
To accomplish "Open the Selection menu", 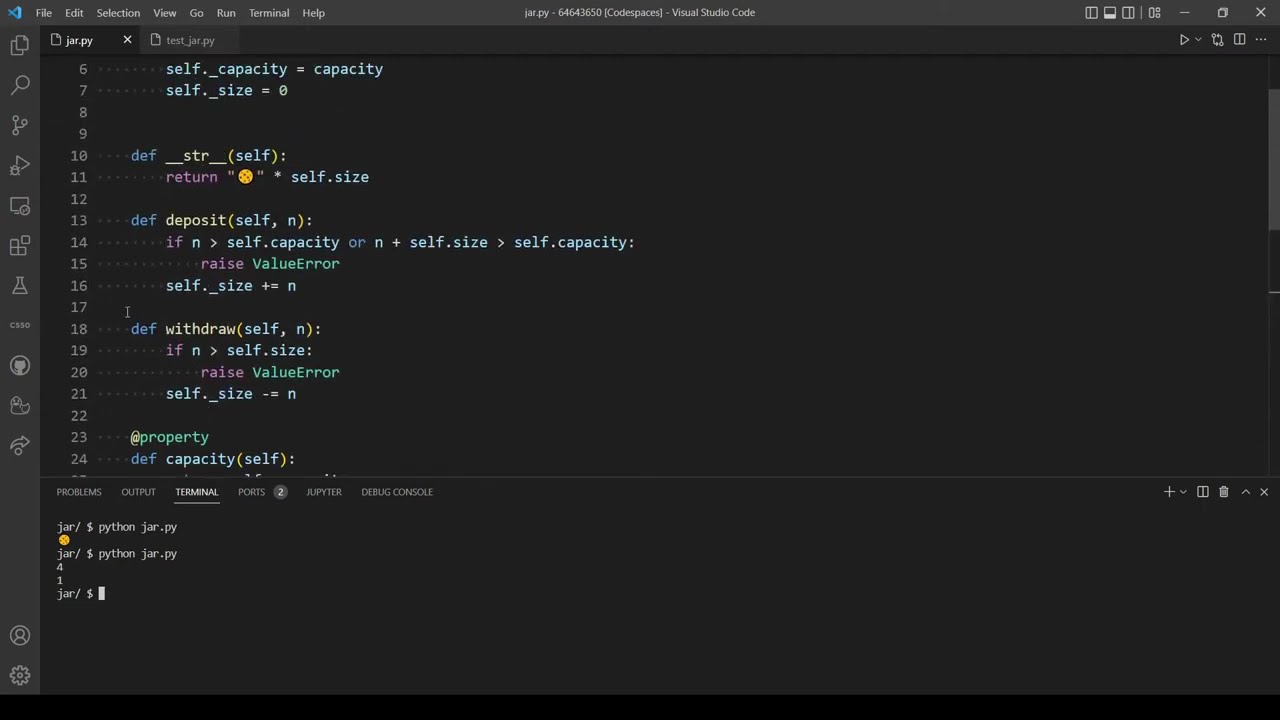I will coord(118,13).
